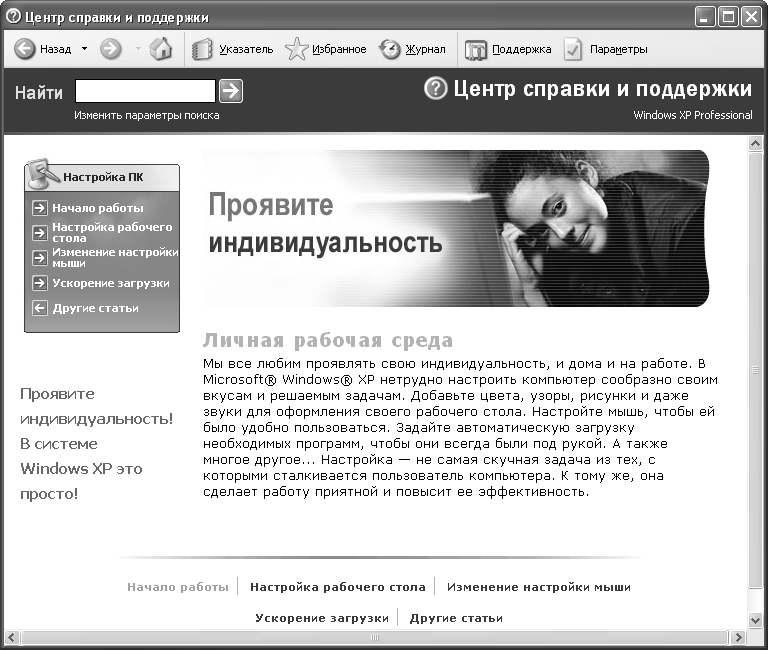The width and height of the screenshot is (768, 650).
Task: Click Ускорение загрузки link at page bottom
Action: coord(321,618)
